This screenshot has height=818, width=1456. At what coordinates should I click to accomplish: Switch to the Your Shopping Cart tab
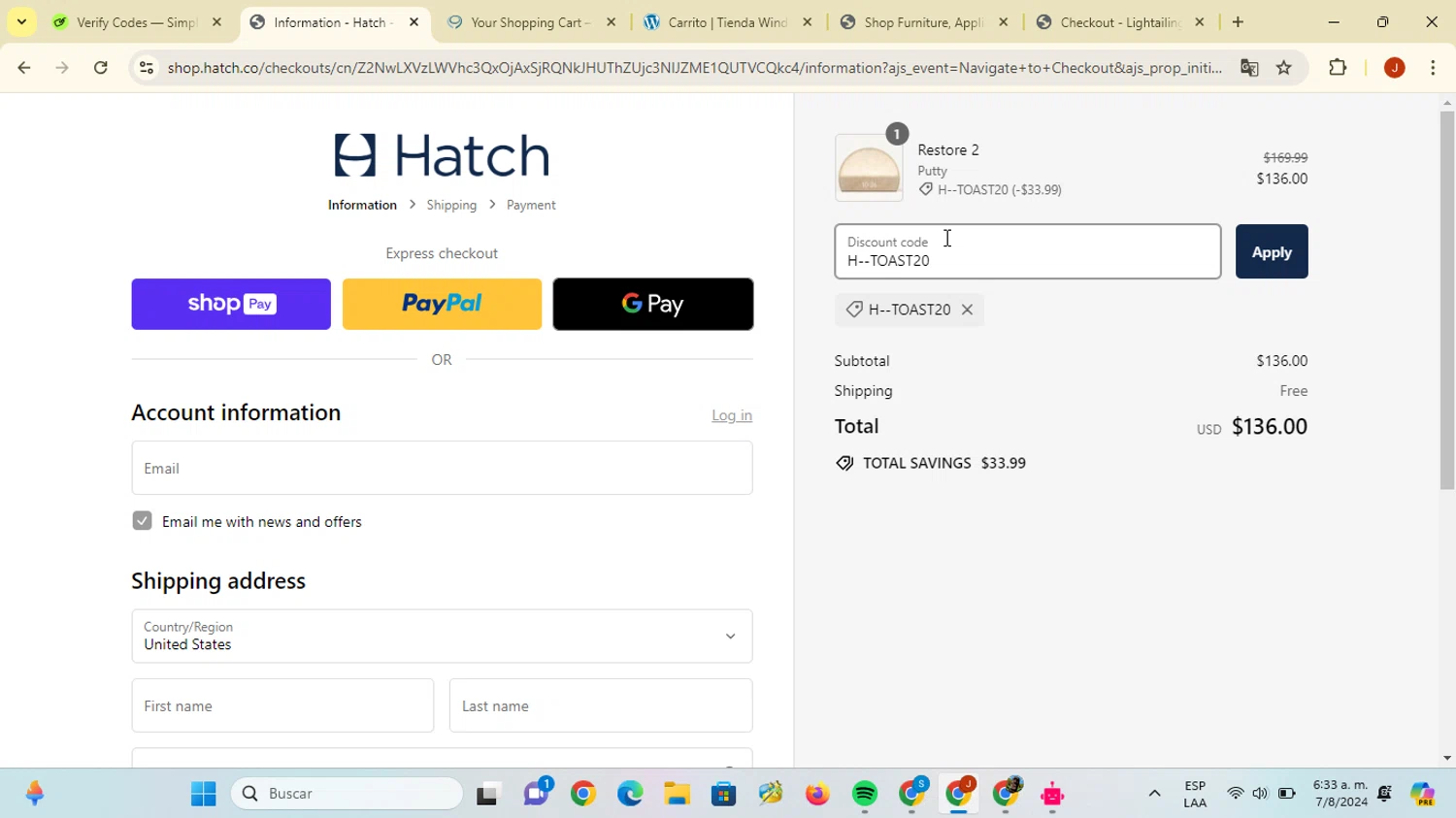point(530,22)
